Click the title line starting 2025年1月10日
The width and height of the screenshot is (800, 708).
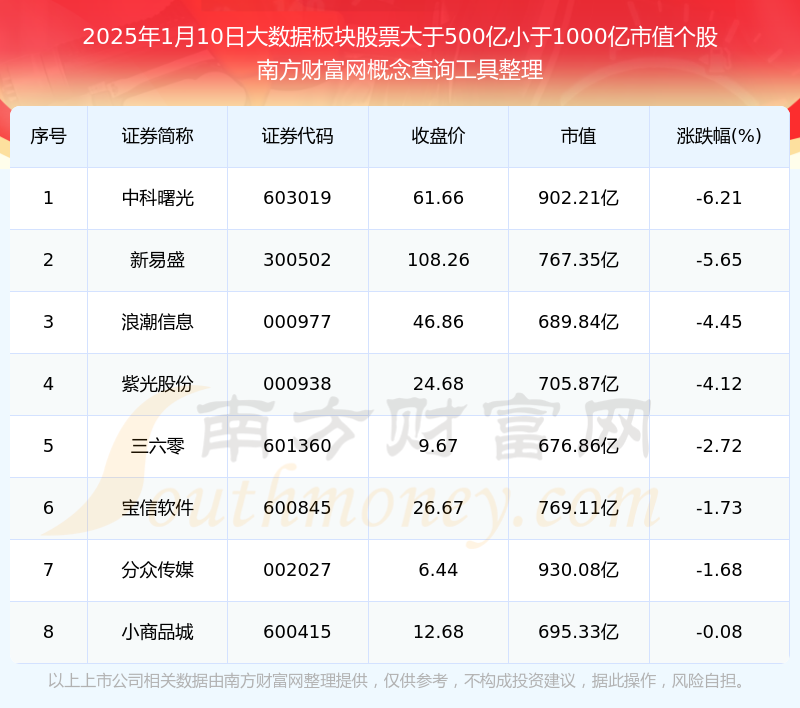[400, 37]
